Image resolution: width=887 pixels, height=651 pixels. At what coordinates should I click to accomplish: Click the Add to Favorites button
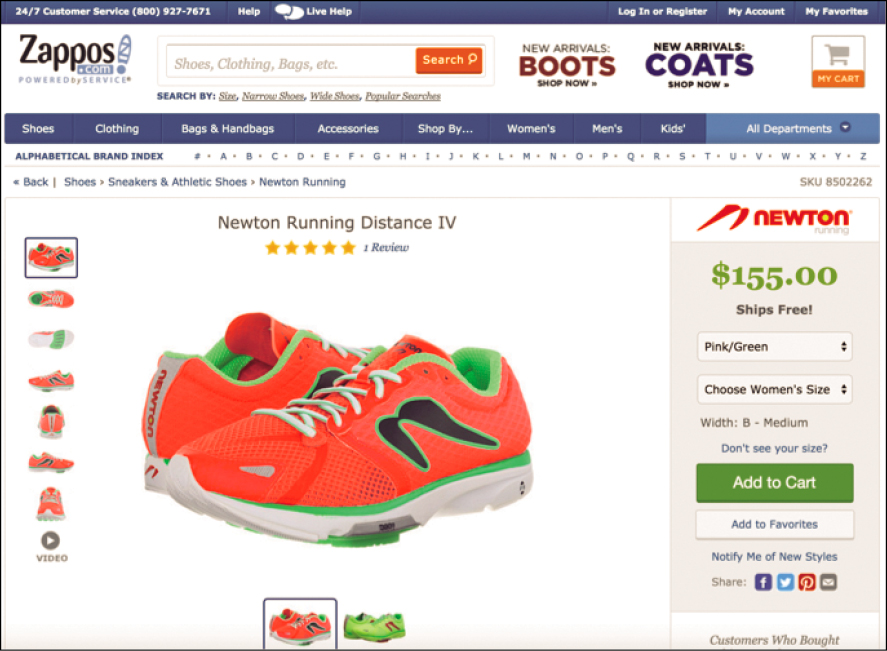[774, 524]
